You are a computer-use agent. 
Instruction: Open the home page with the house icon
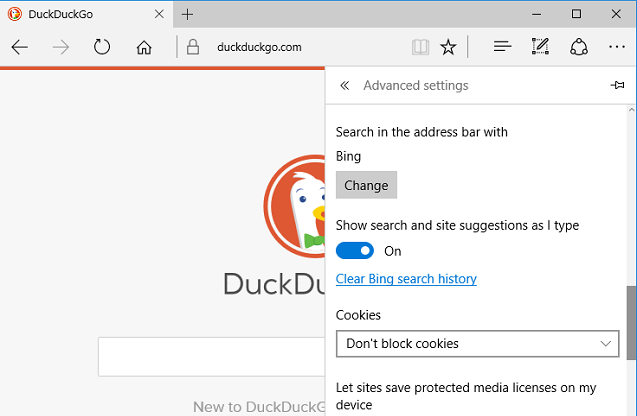pyautogui.click(x=144, y=48)
